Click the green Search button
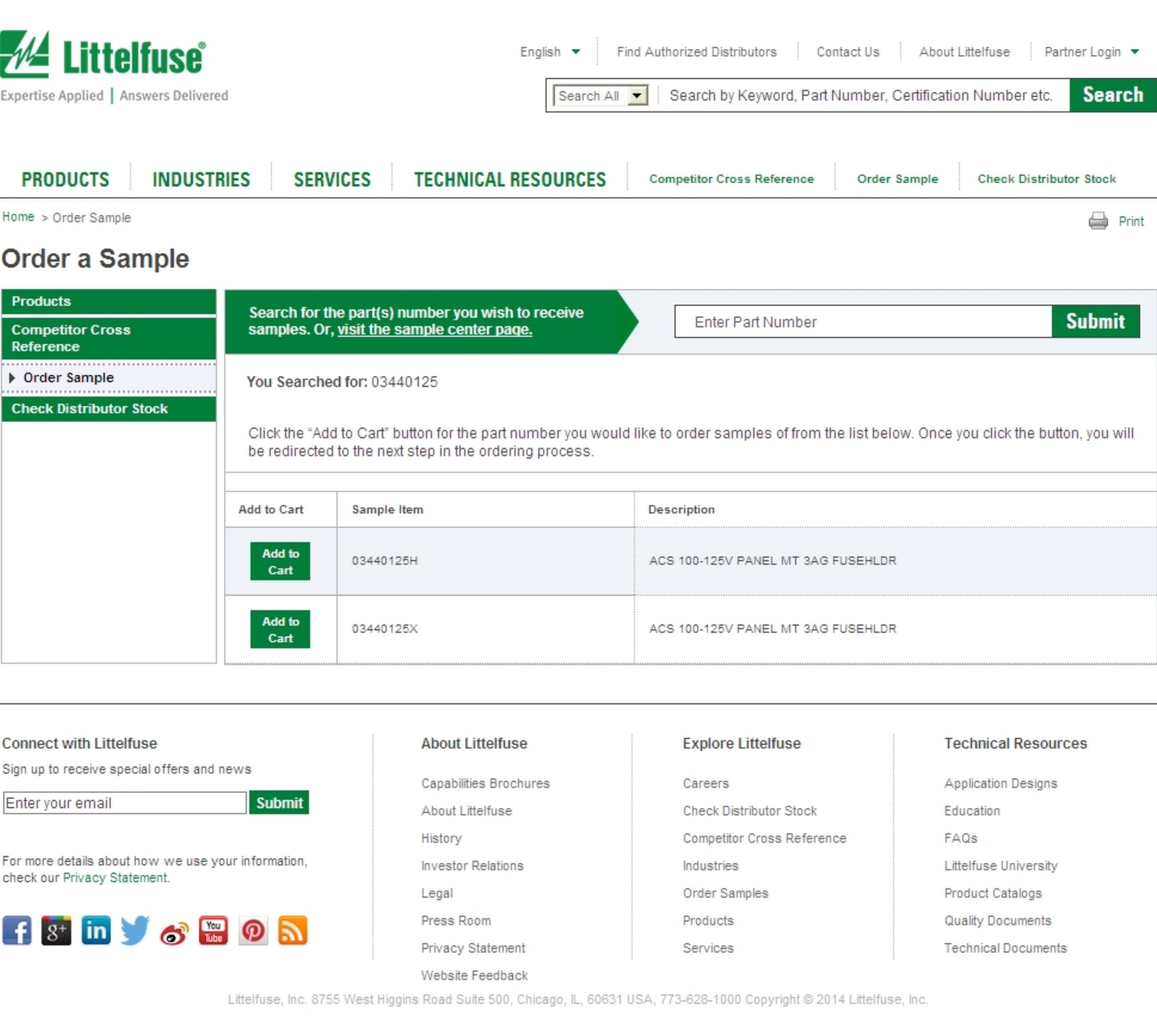The width and height of the screenshot is (1157, 1036). point(1113,95)
